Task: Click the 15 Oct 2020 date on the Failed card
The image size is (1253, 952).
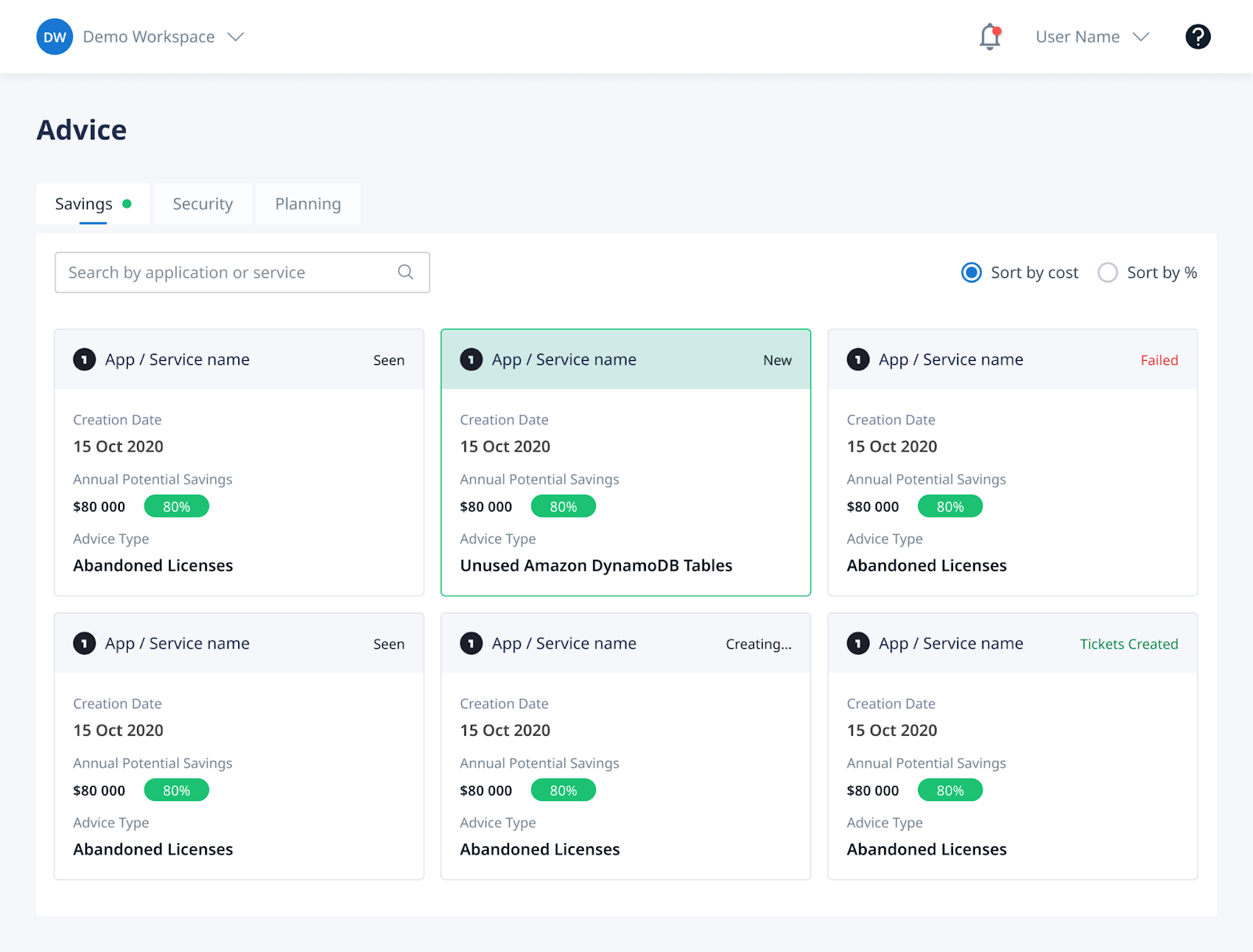Action: coord(892,446)
